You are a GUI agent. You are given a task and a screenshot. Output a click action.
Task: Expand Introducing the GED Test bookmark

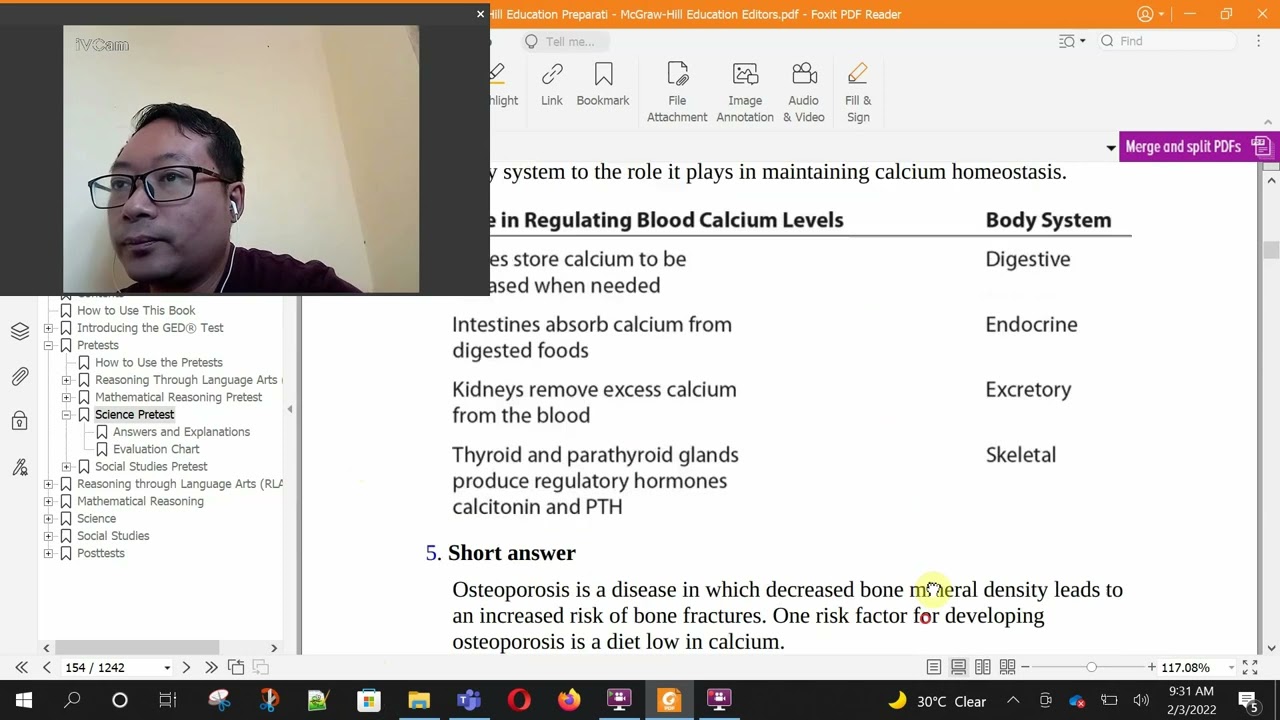48,328
